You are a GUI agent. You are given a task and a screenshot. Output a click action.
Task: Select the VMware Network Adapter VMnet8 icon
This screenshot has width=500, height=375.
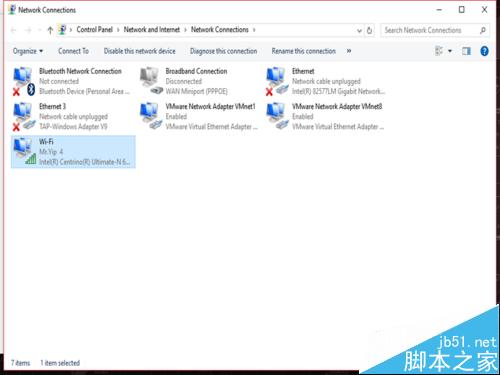coord(277,116)
